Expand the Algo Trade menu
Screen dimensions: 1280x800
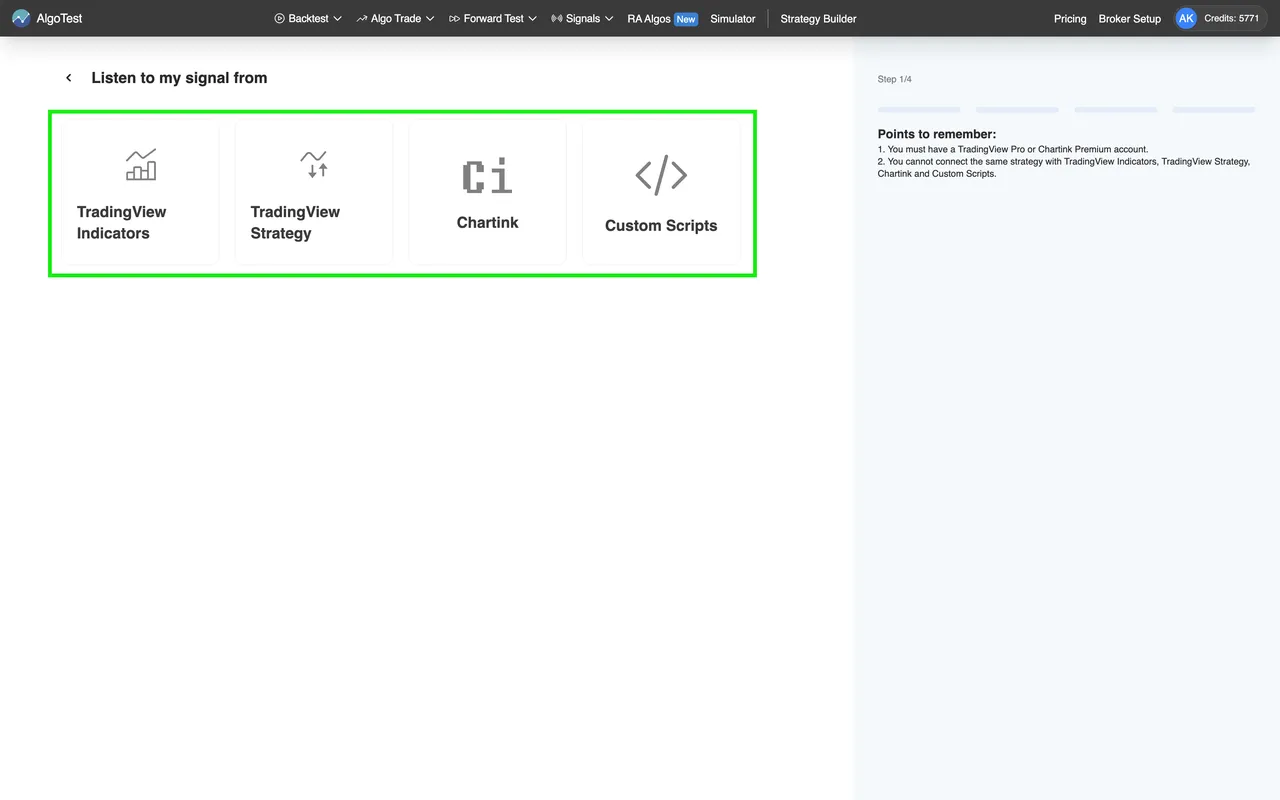pyautogui.click(x=395, y=18)
